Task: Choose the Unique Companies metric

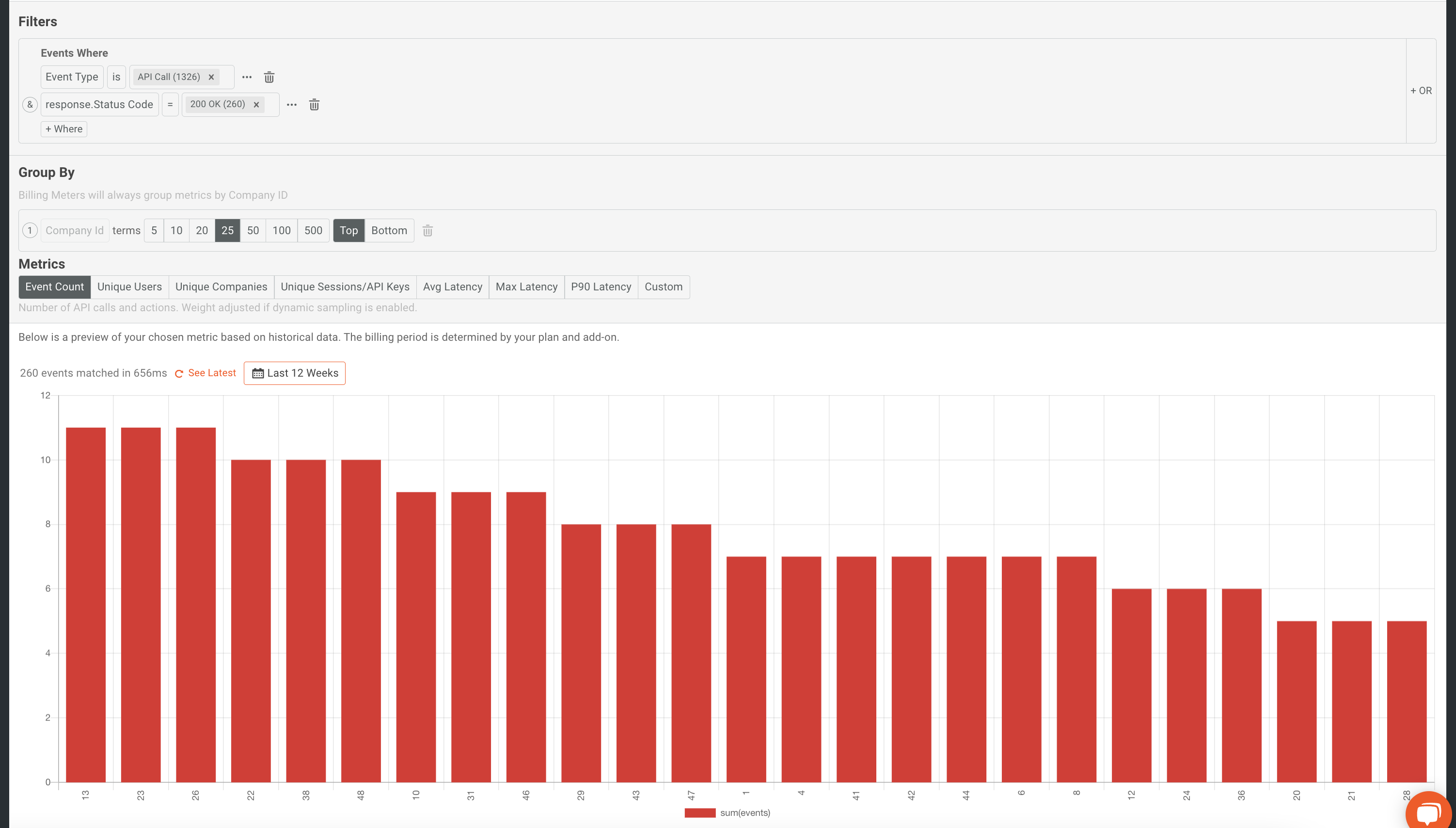Action: click(221, 287)
